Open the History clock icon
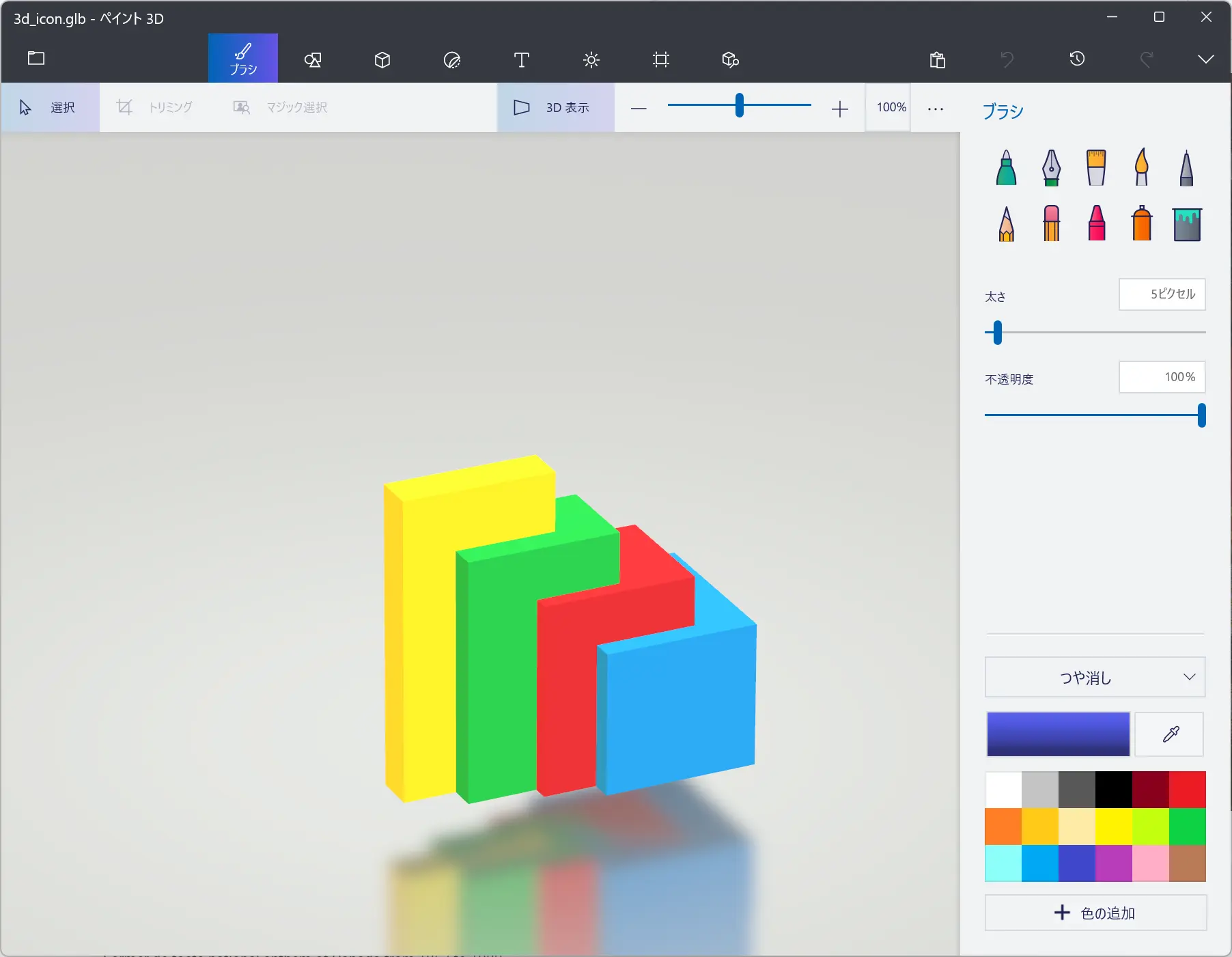The height and width of the screenshot is (957, 1232). [1077, 59]
